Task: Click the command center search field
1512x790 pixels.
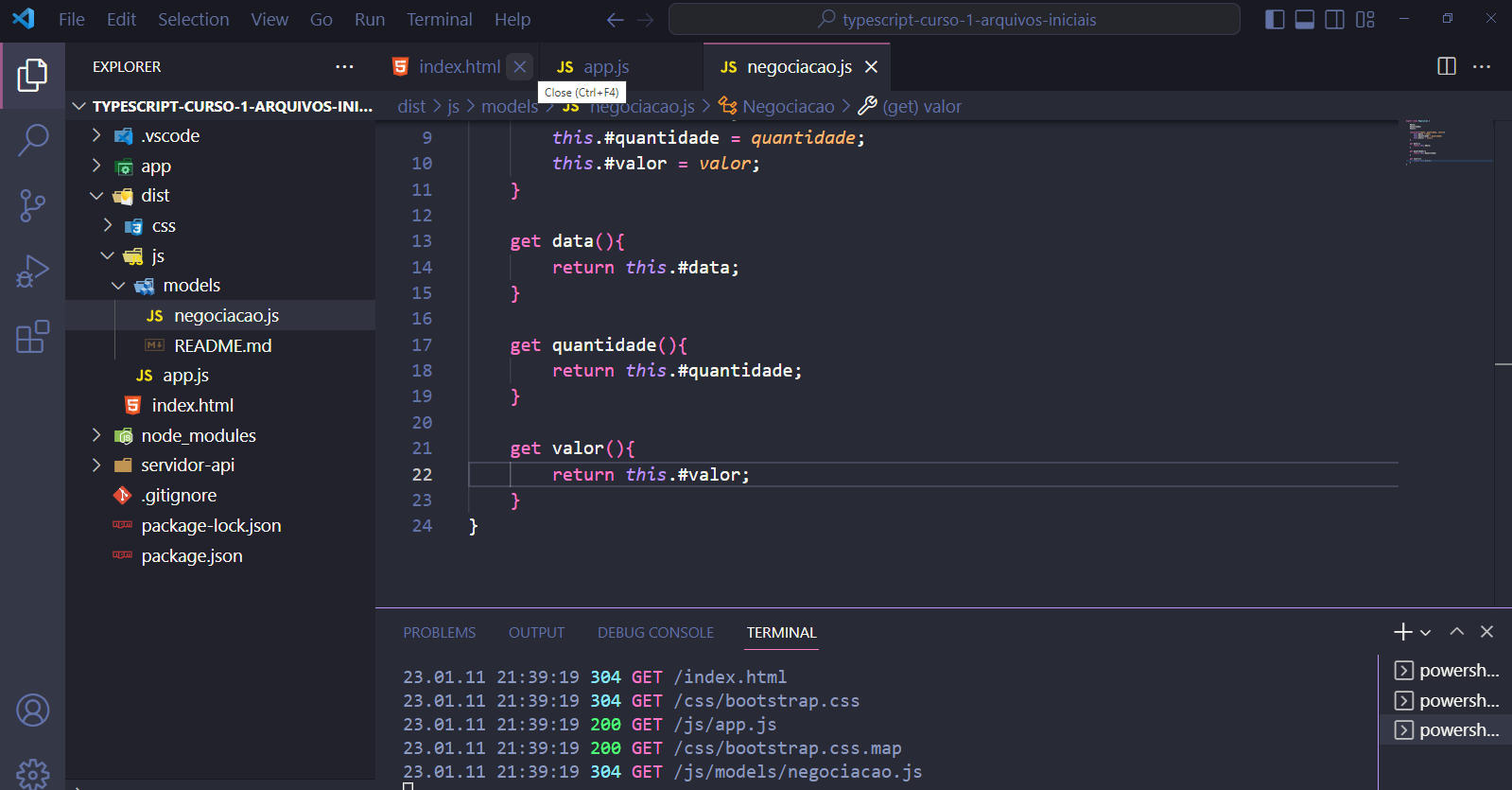Action: pyautogui.click(x=954, y=19)
